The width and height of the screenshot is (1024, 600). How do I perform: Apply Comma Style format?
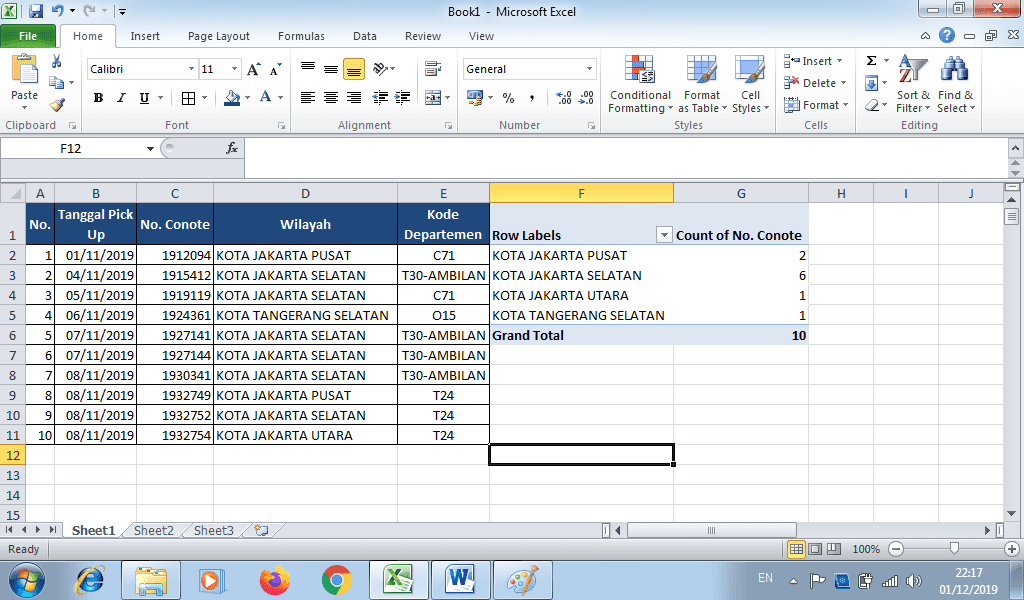(532, 98)
